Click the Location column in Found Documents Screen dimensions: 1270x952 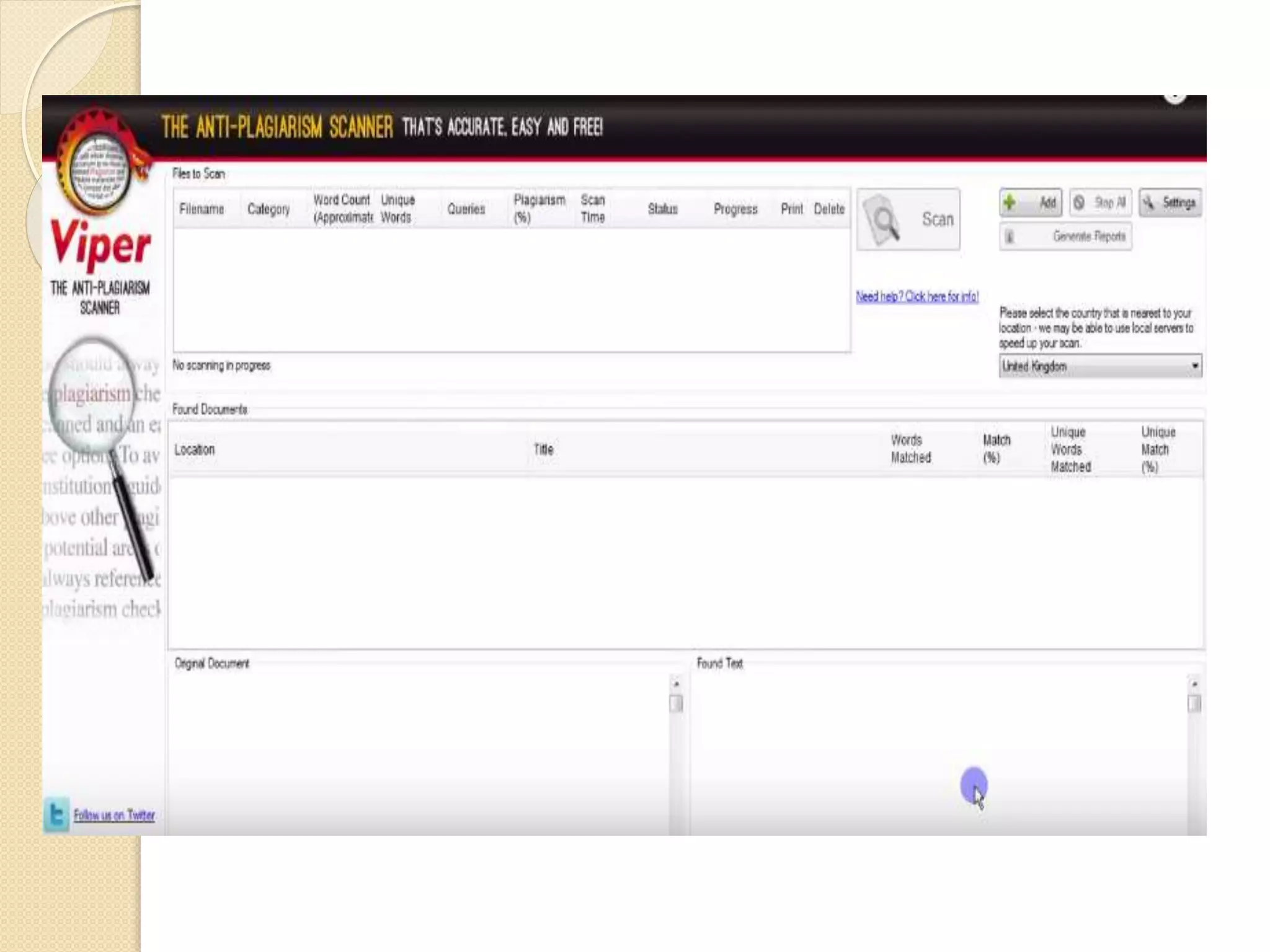click(x=195, y=449)
